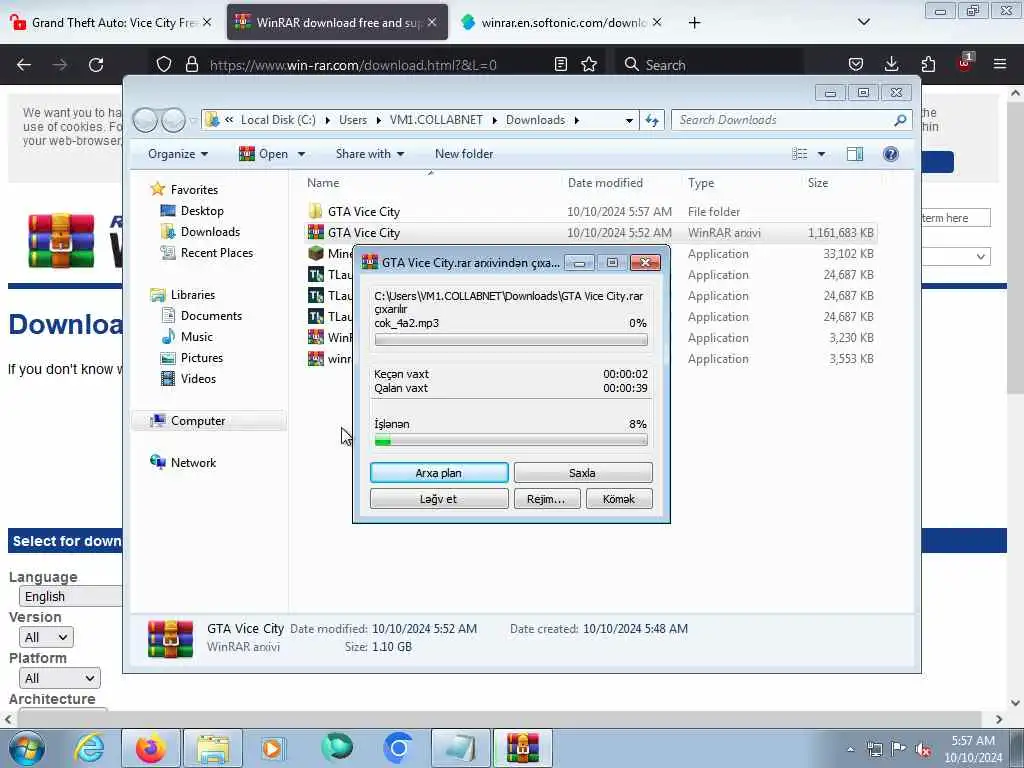Create a New folder in Downloads
Screen dimensions: 1024x768
click(x=464, y=154)
